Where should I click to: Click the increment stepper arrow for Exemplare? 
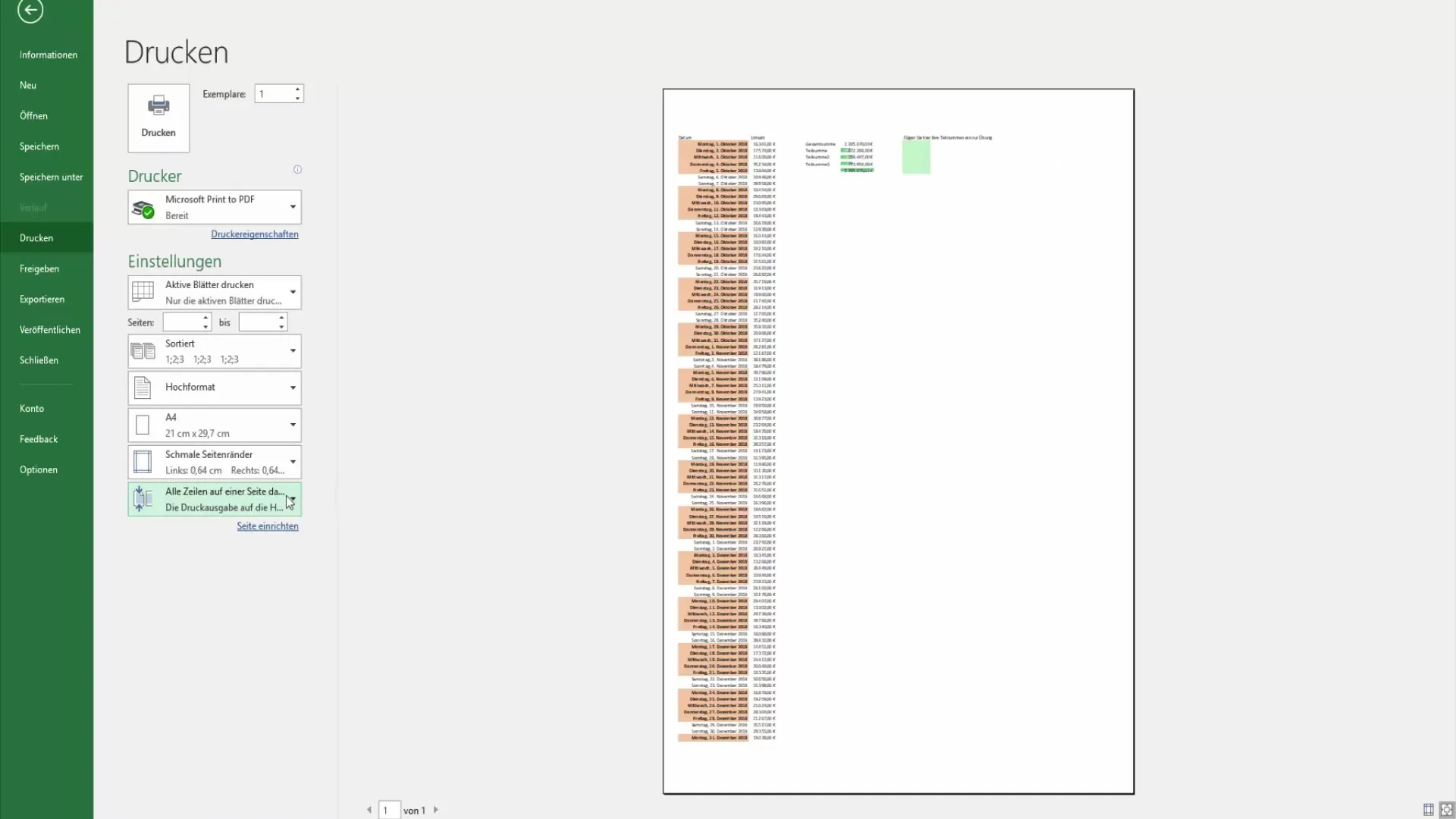tap(297, 89)
